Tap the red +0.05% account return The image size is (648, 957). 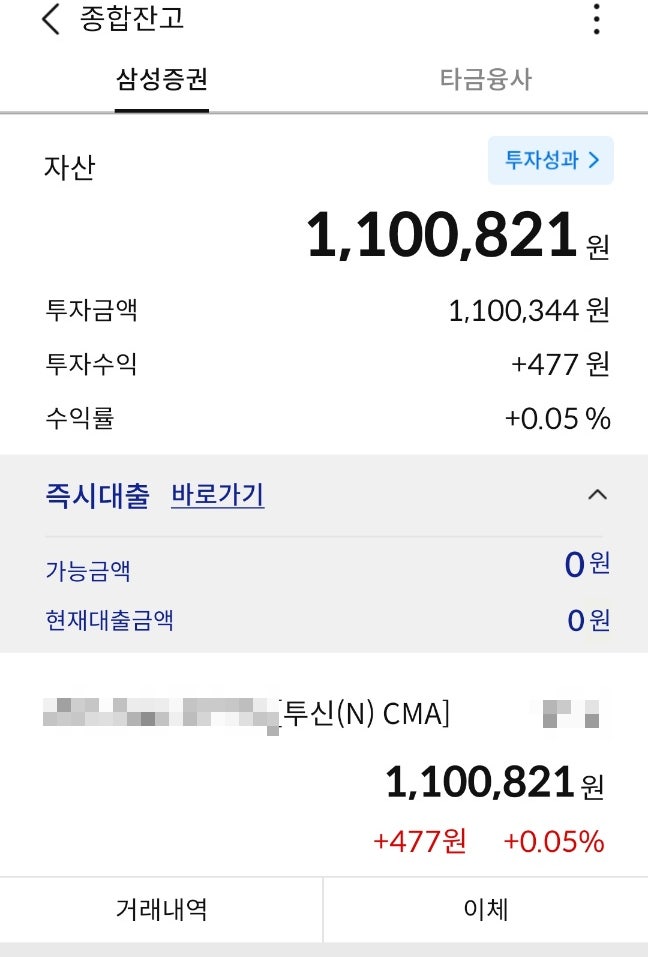554,842
